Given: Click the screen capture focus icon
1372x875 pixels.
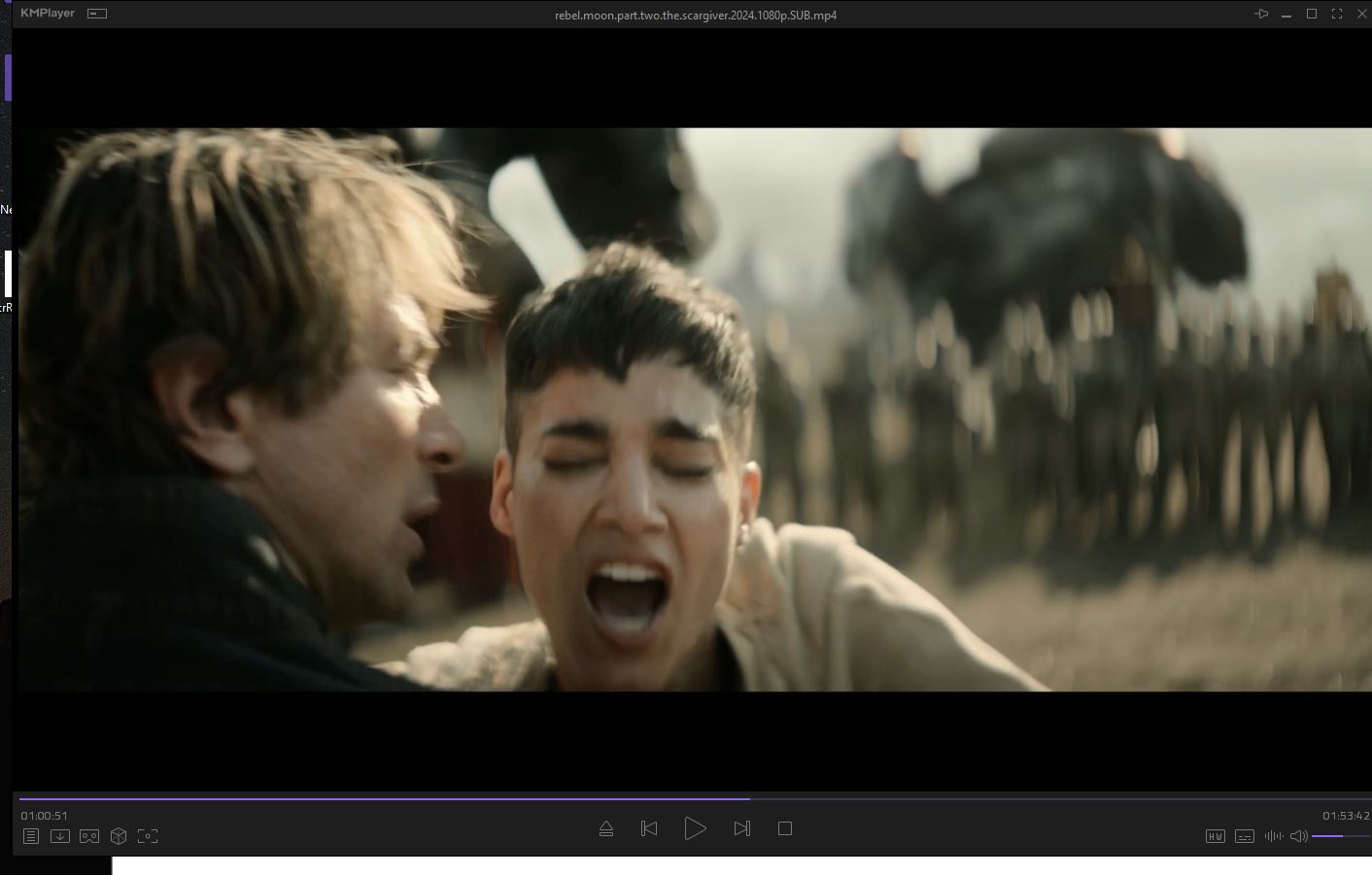Looking at the screenshot, I should (x=148, y=836).
